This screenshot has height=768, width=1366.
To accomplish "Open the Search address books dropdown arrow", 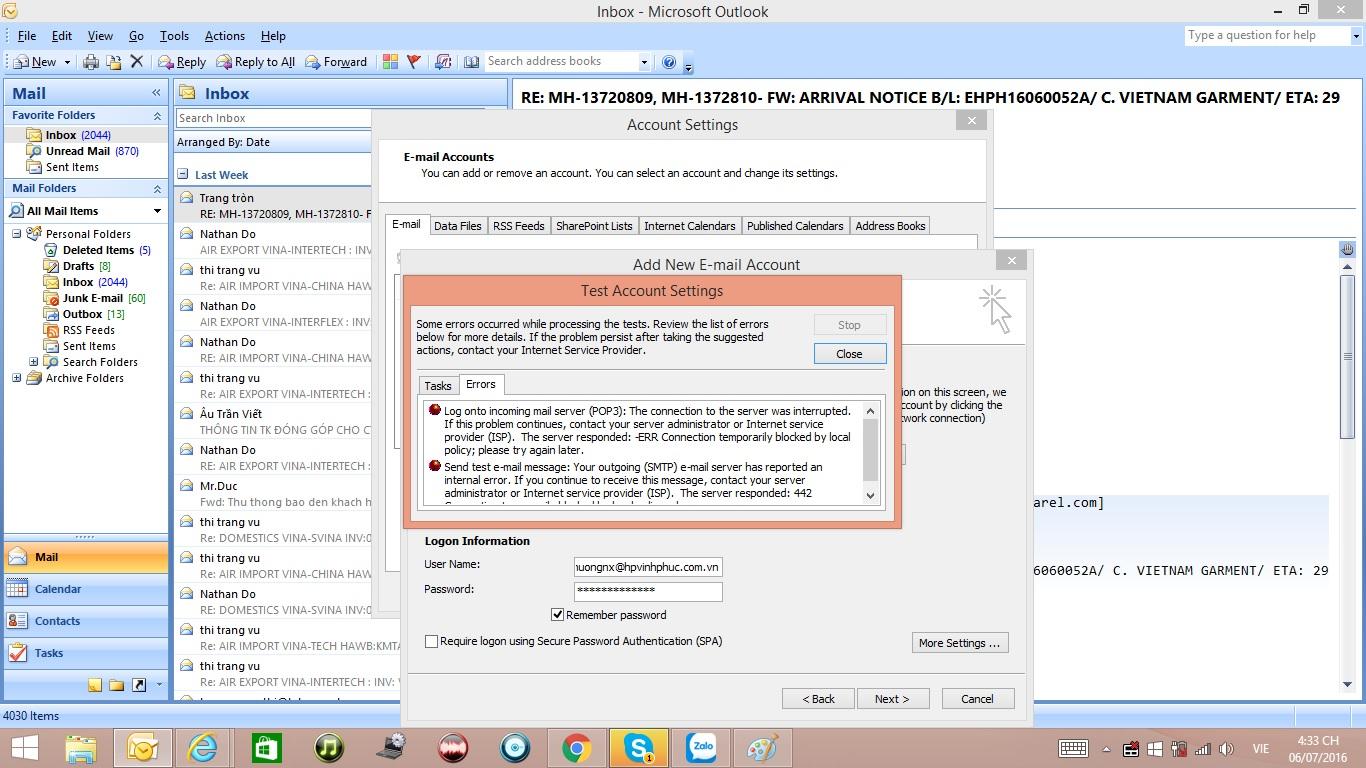I will (644, 62).
